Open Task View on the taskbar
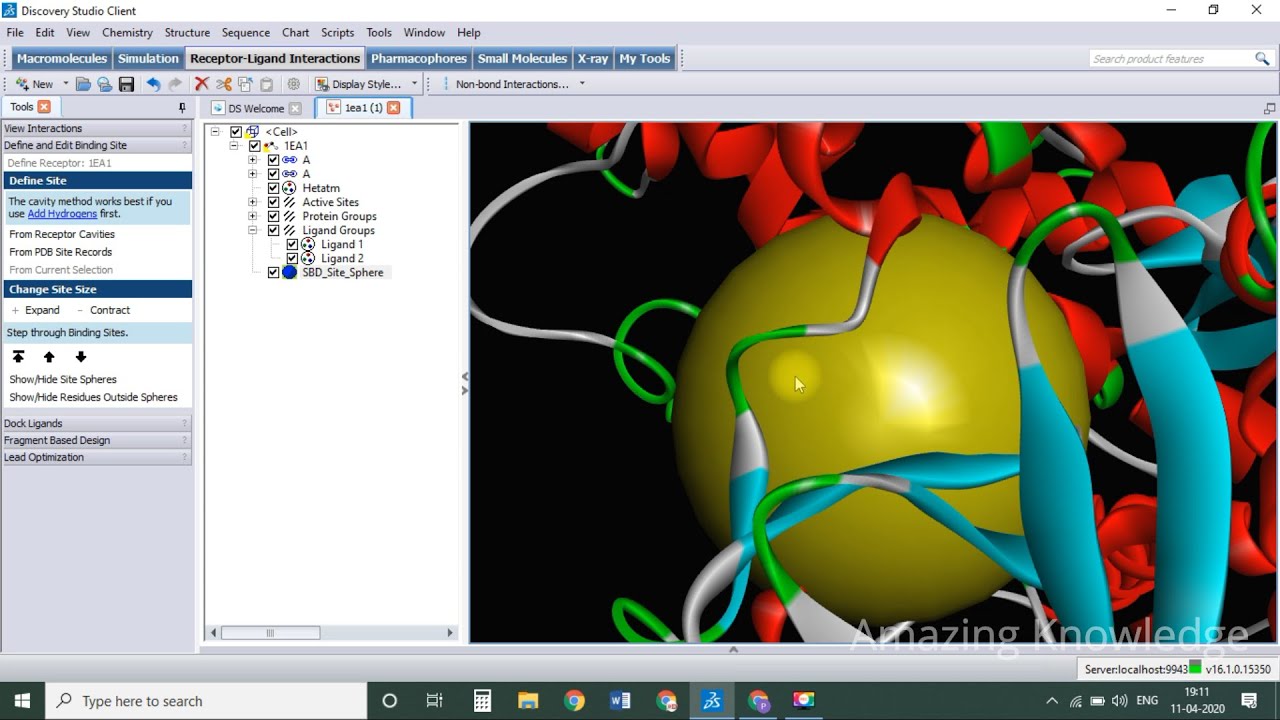This screenshot has height=720, width=1280. pyautogui.click(x=434, y=701)
